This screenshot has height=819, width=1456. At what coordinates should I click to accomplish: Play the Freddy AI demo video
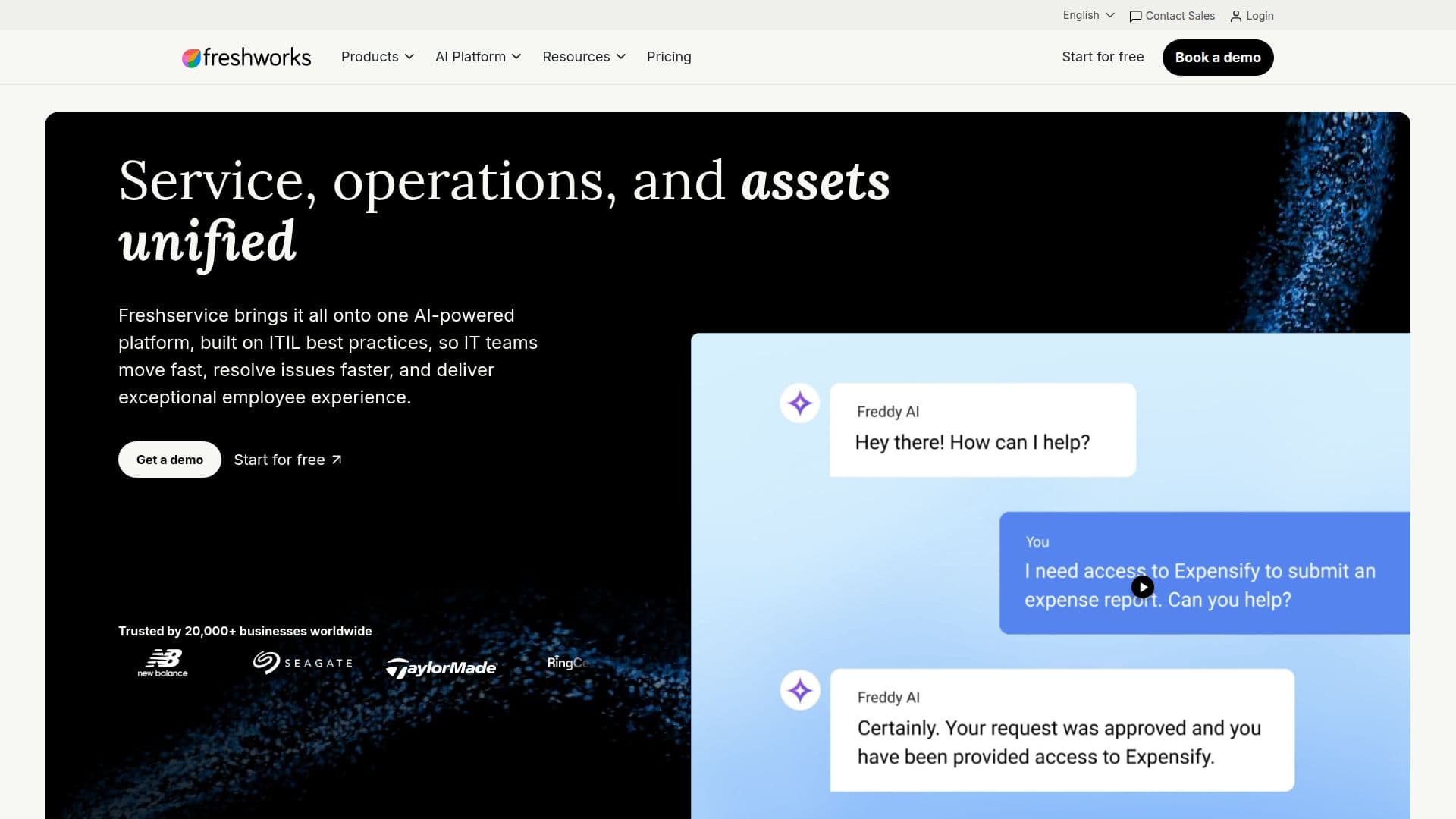1143,587
